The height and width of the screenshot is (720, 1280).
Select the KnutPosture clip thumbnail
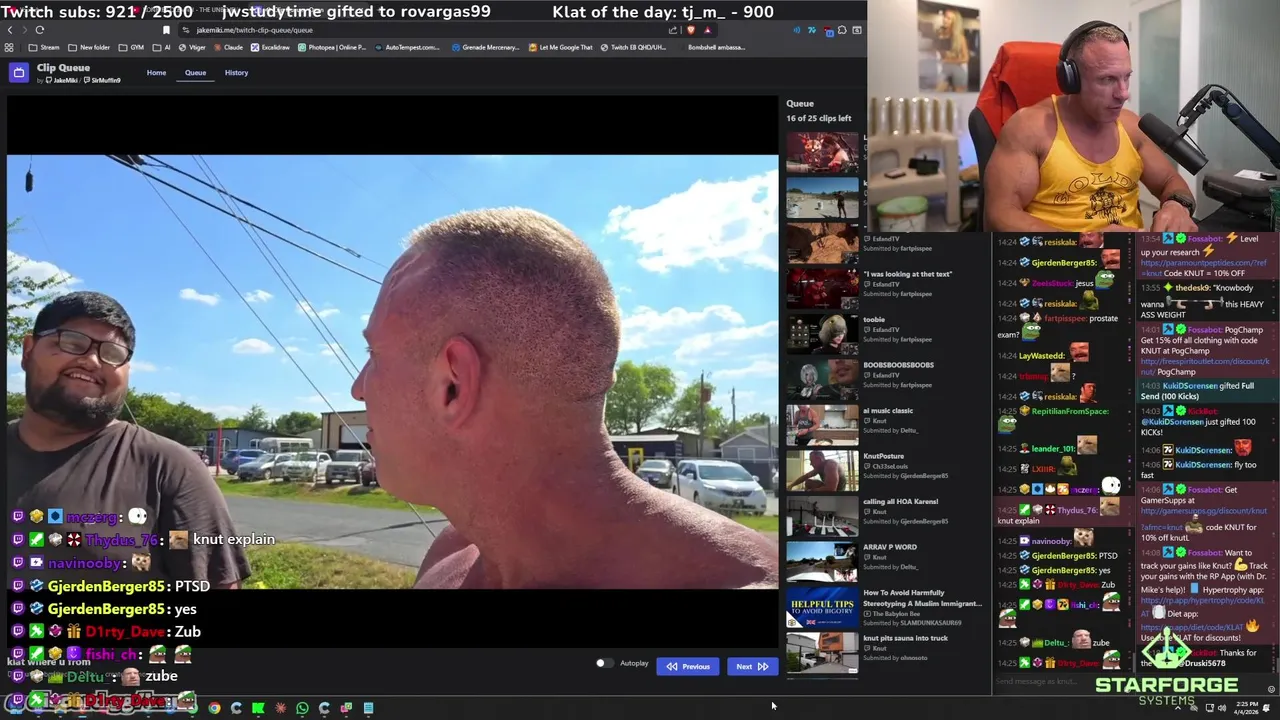click(x=822, y=470)
